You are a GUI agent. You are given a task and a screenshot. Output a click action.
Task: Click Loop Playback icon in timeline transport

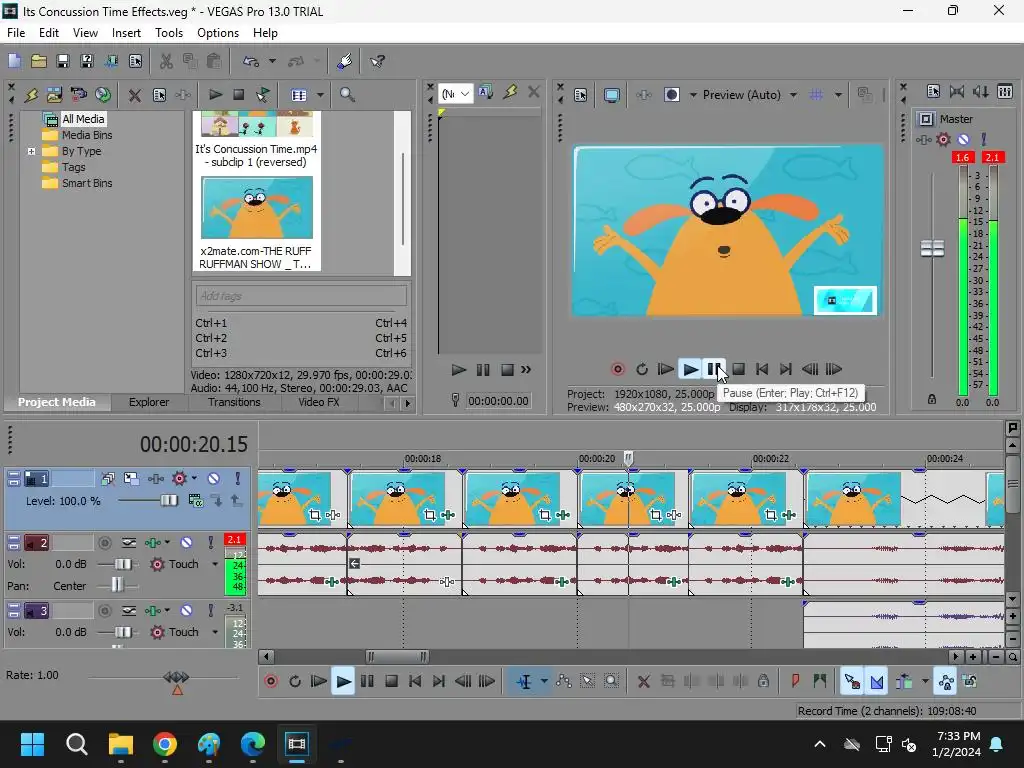(295, 682)
